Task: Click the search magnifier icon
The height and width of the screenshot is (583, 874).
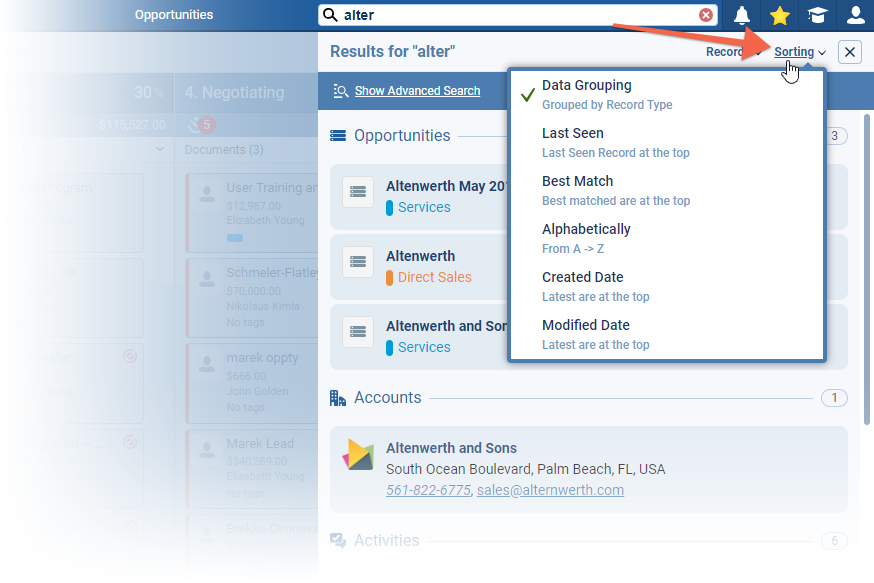Action: coord(330,14)
